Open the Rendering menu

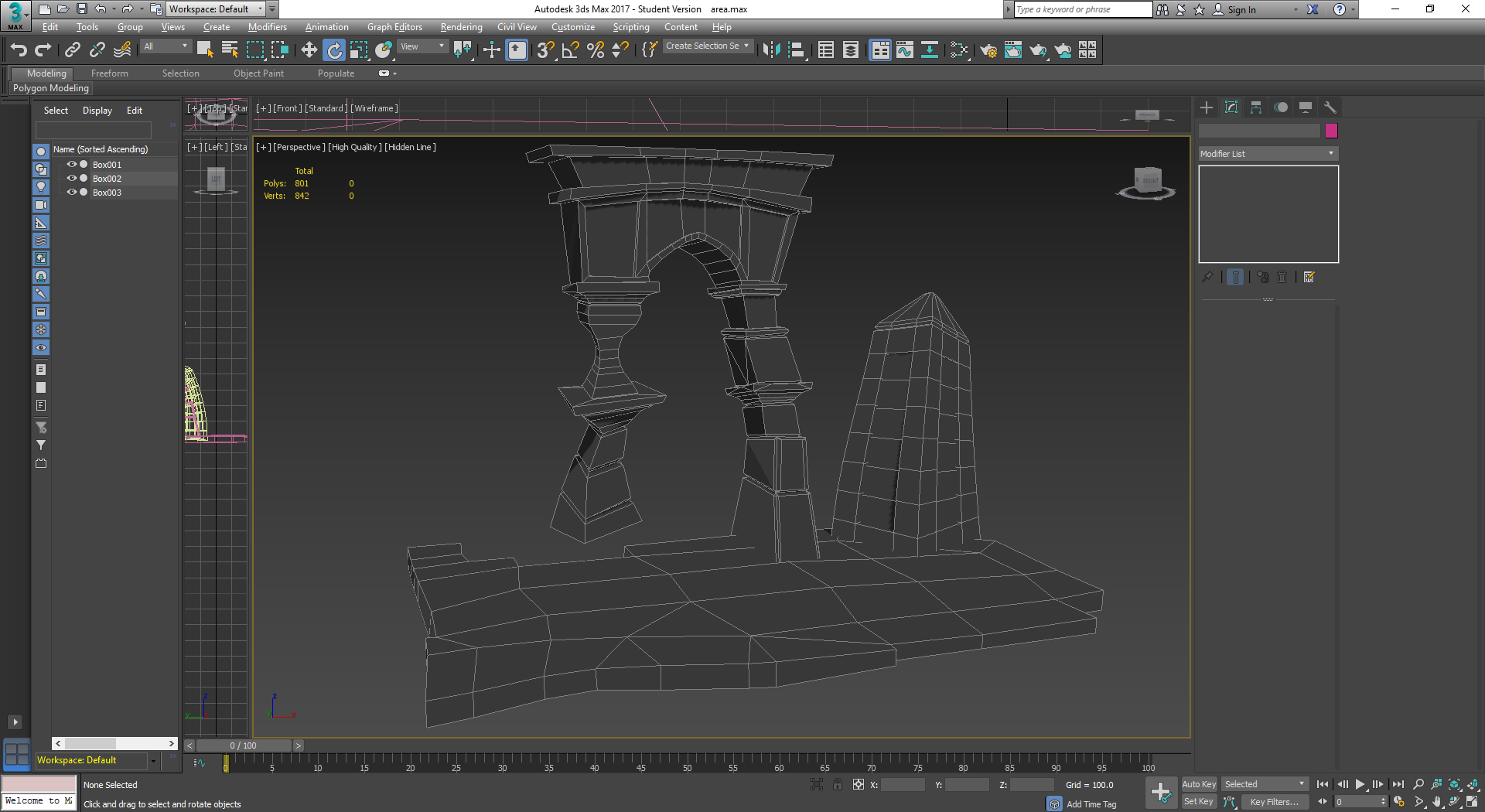pyautogui.click(x=461, y=27)
